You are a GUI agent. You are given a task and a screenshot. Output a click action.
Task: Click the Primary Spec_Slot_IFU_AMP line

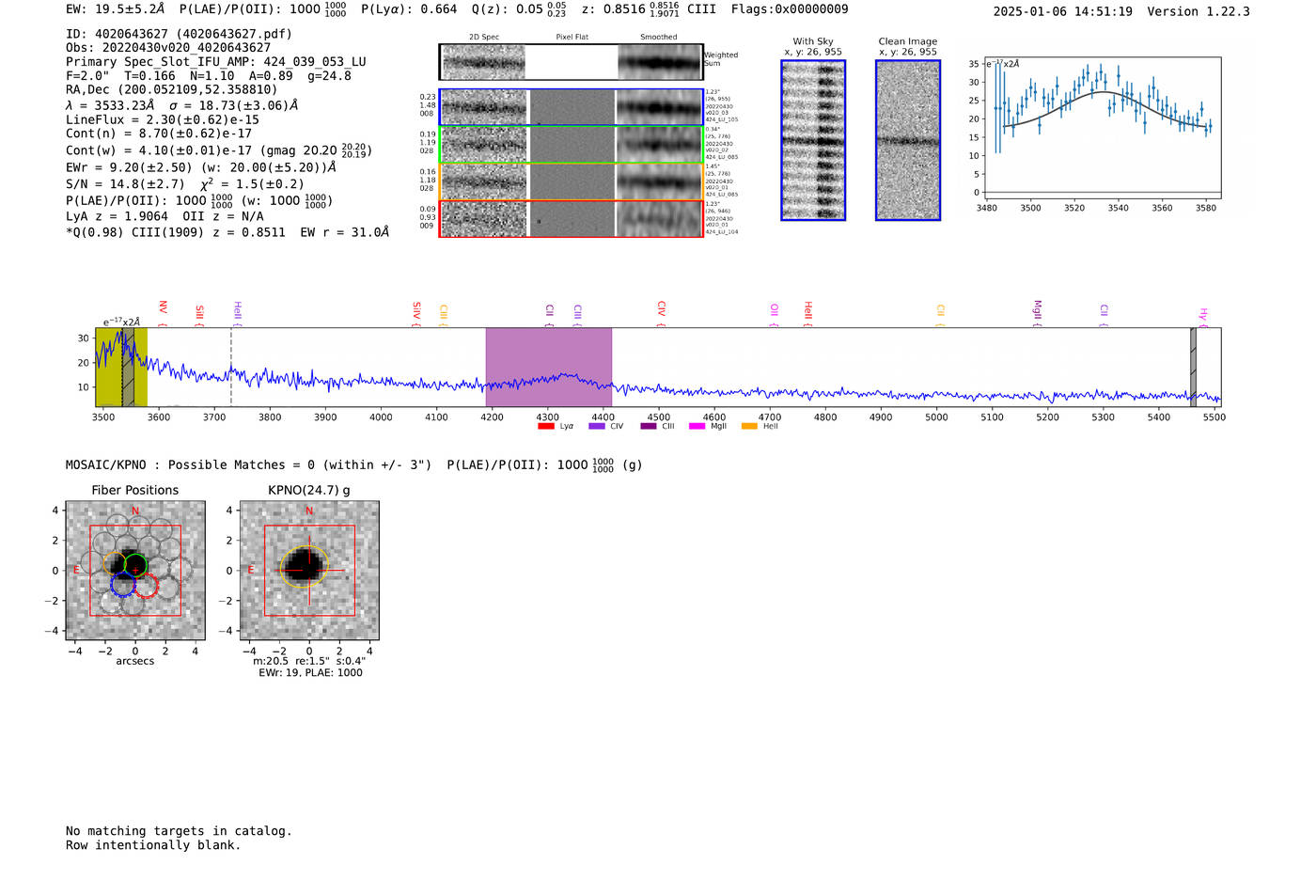pos(216,62)
